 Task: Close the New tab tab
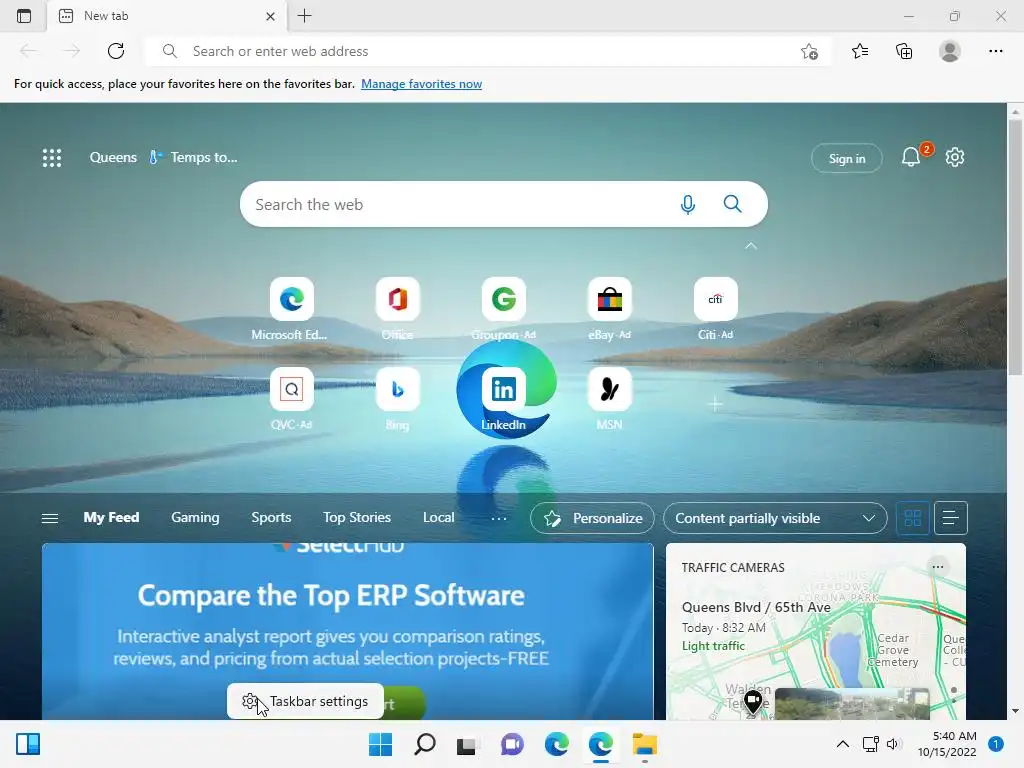click(270, 16)
